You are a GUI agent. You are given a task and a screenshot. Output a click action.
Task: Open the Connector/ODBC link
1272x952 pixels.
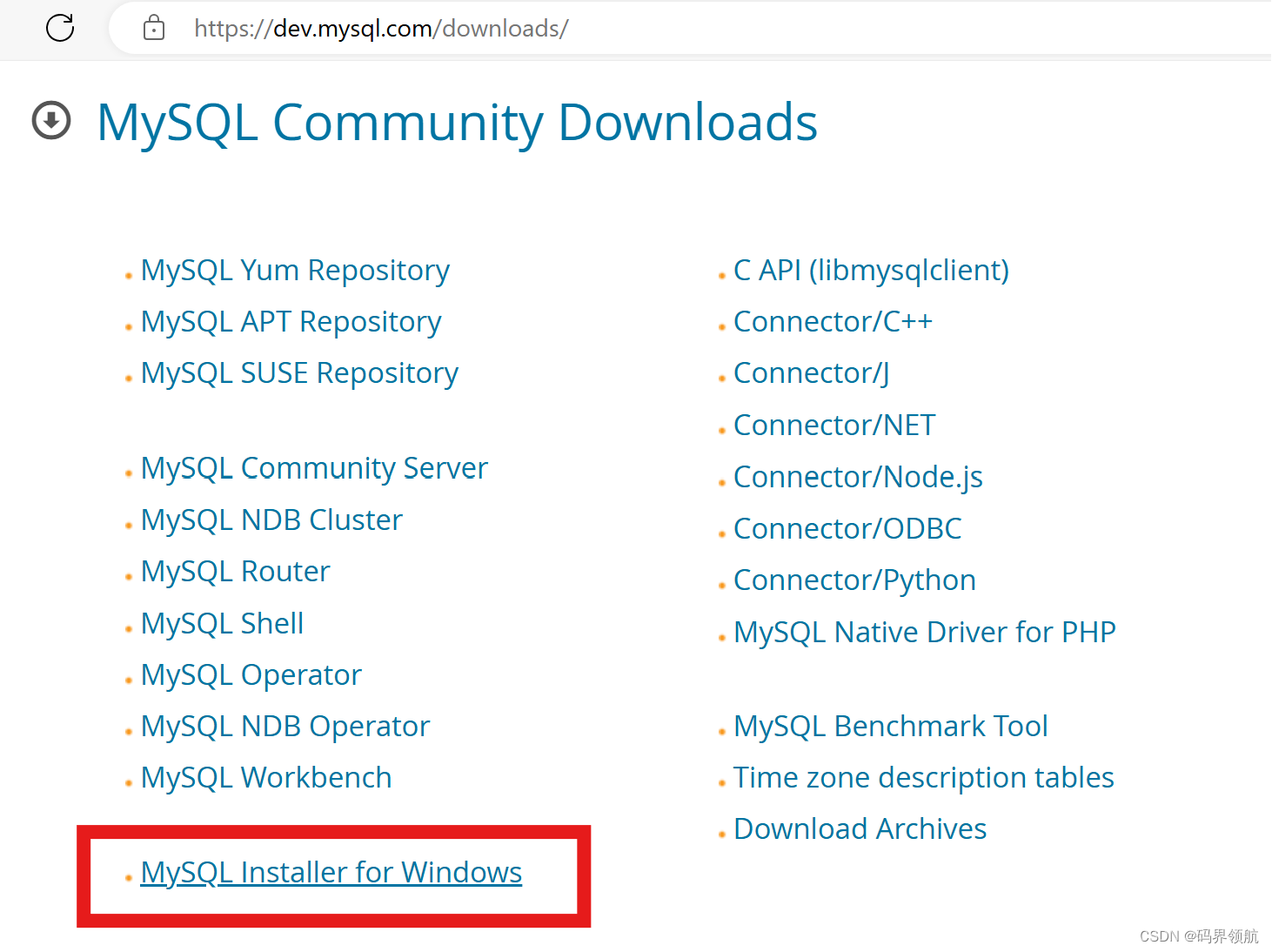(x=847, y=528)
